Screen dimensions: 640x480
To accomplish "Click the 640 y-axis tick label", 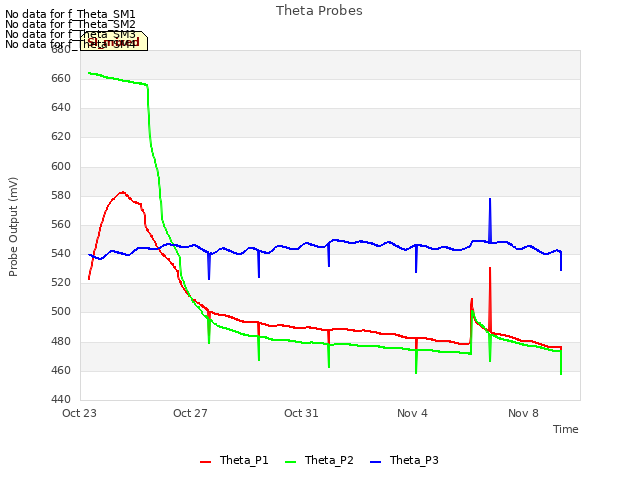I will click(x=61, y=107).
